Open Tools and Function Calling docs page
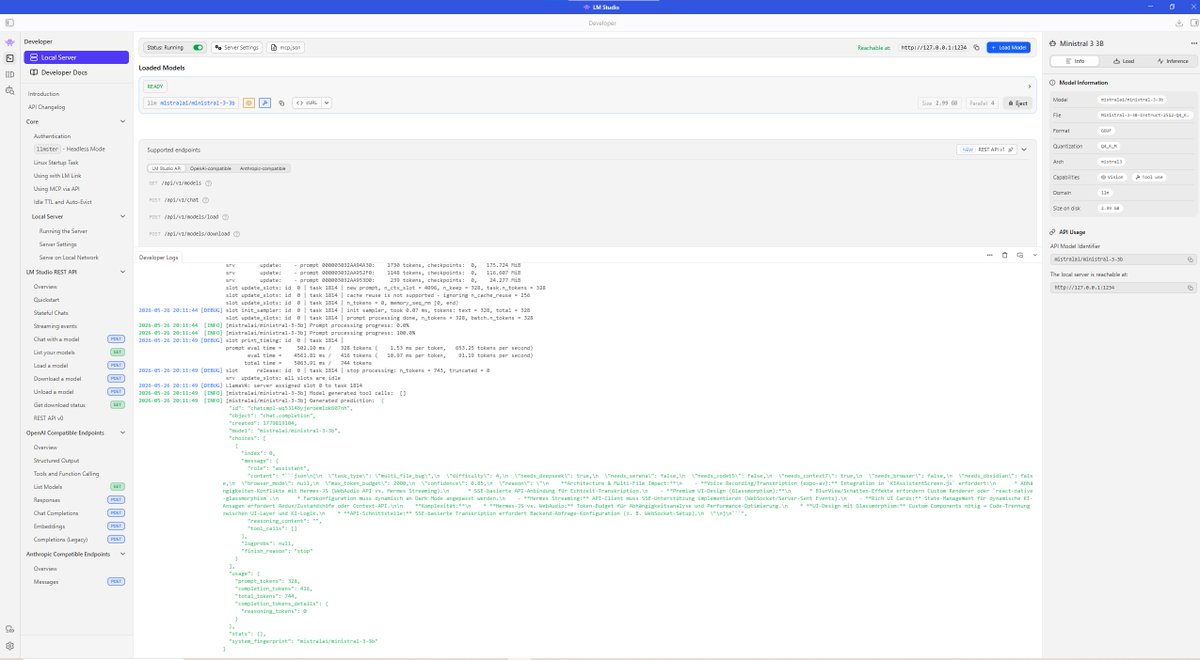This screenshot has height=660, width=1200. (x=66, y=473)
